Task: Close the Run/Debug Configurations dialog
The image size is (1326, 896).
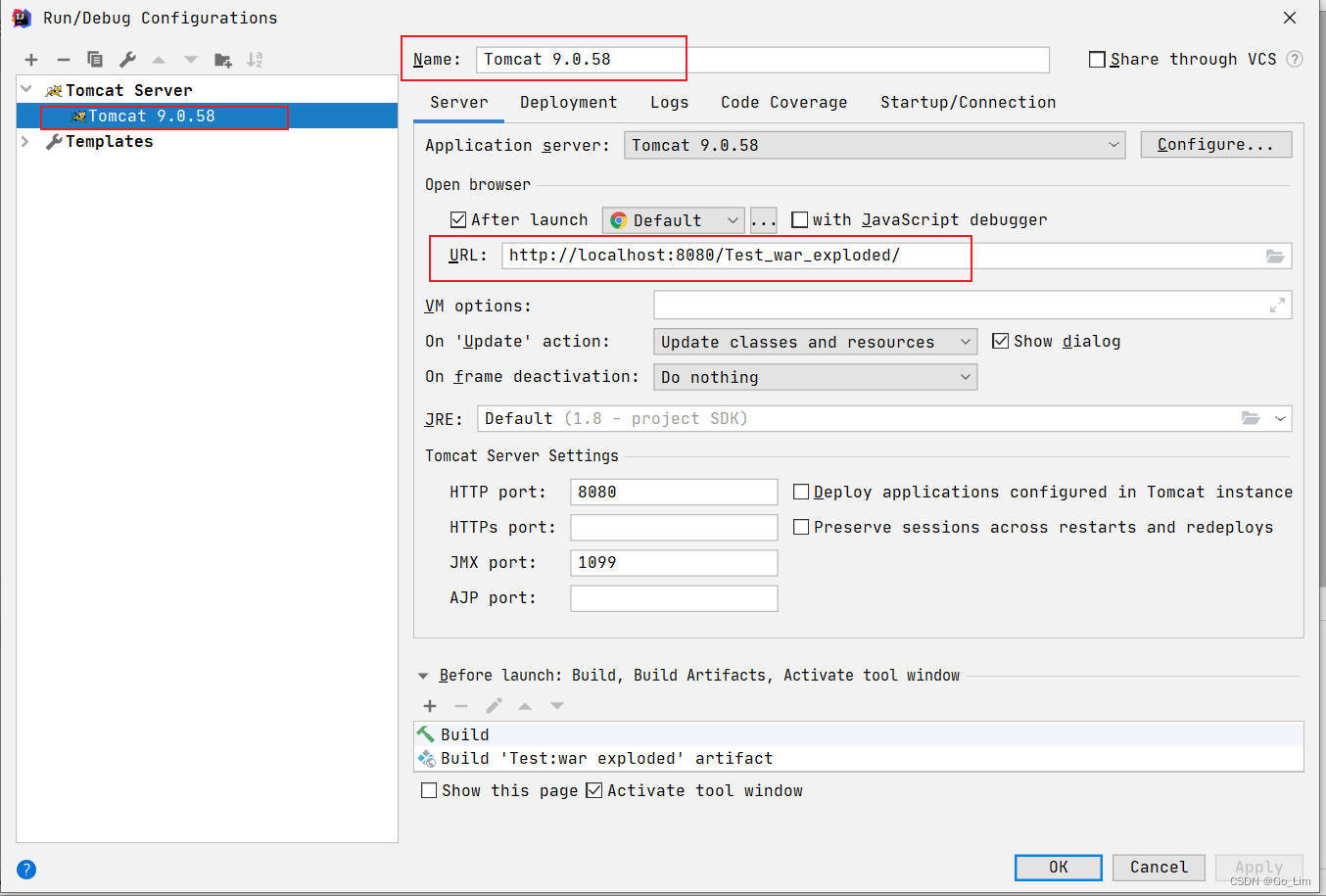Action: coord(1290,18)
